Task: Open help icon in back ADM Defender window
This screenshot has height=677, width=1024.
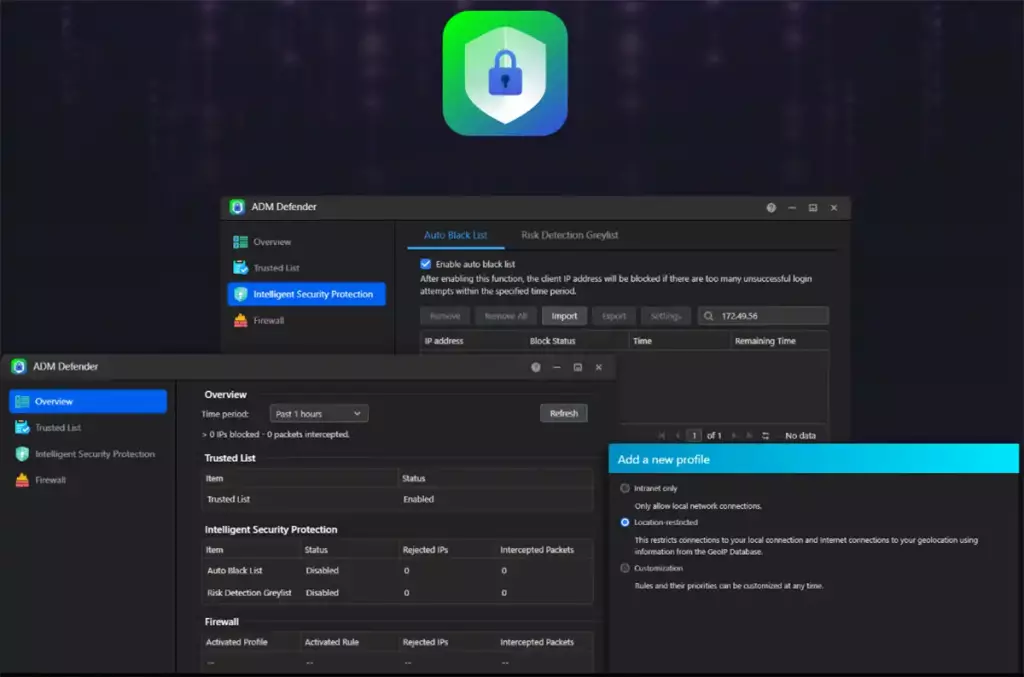Action: pos(771,208)
